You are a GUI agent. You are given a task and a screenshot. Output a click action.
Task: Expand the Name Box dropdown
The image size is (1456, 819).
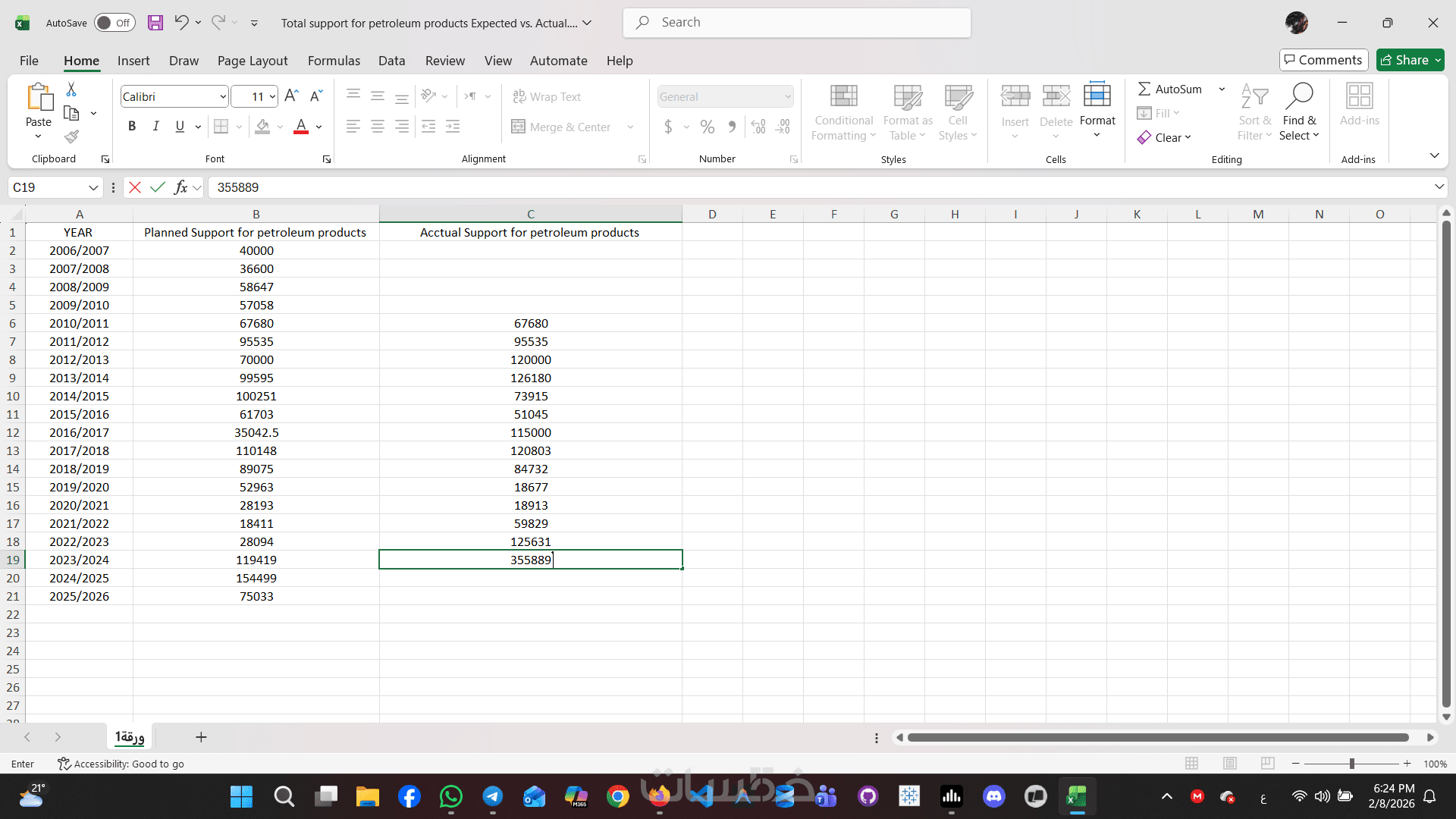click(x=93, y=187)
